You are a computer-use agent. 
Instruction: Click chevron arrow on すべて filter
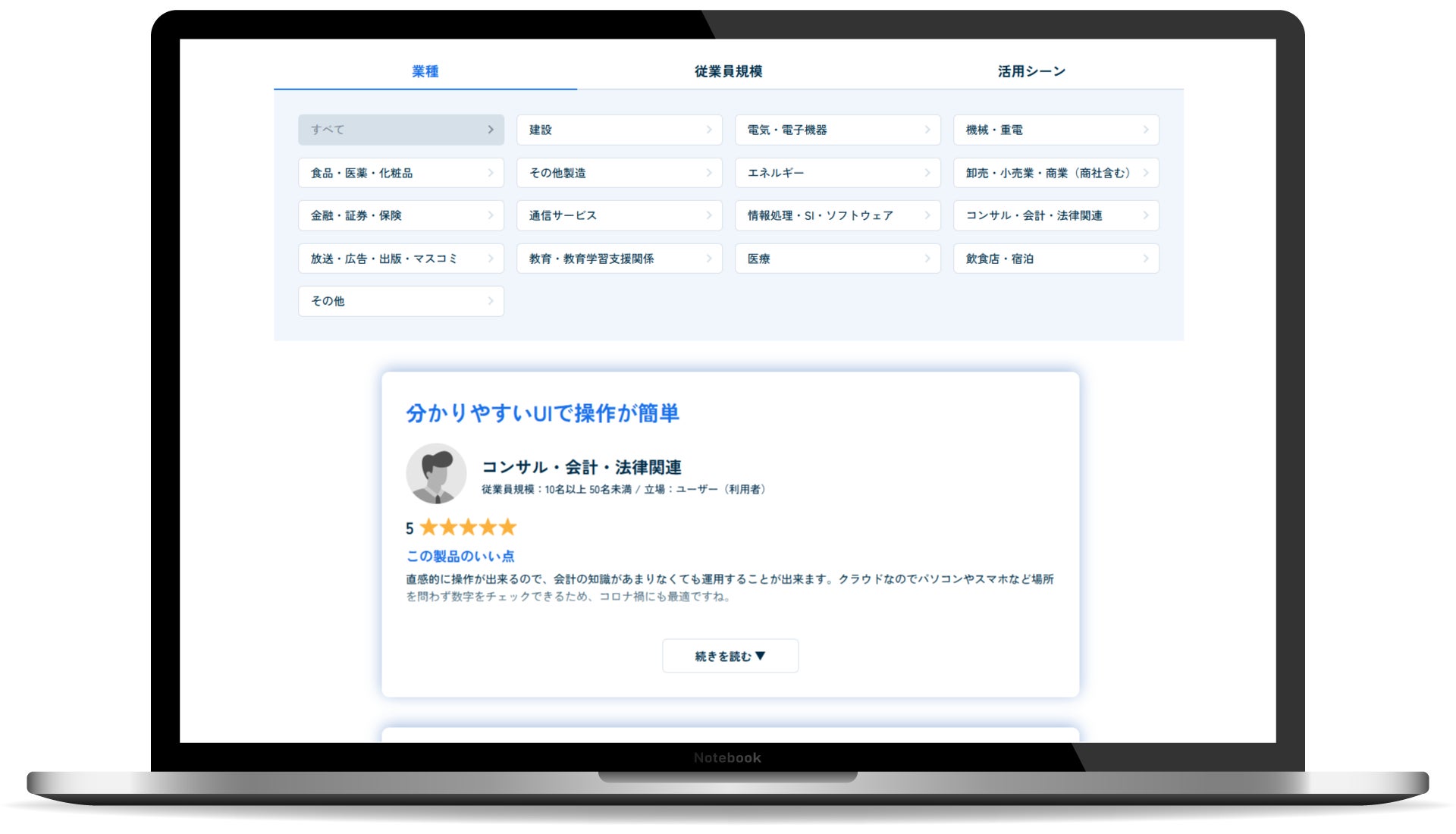491,130
